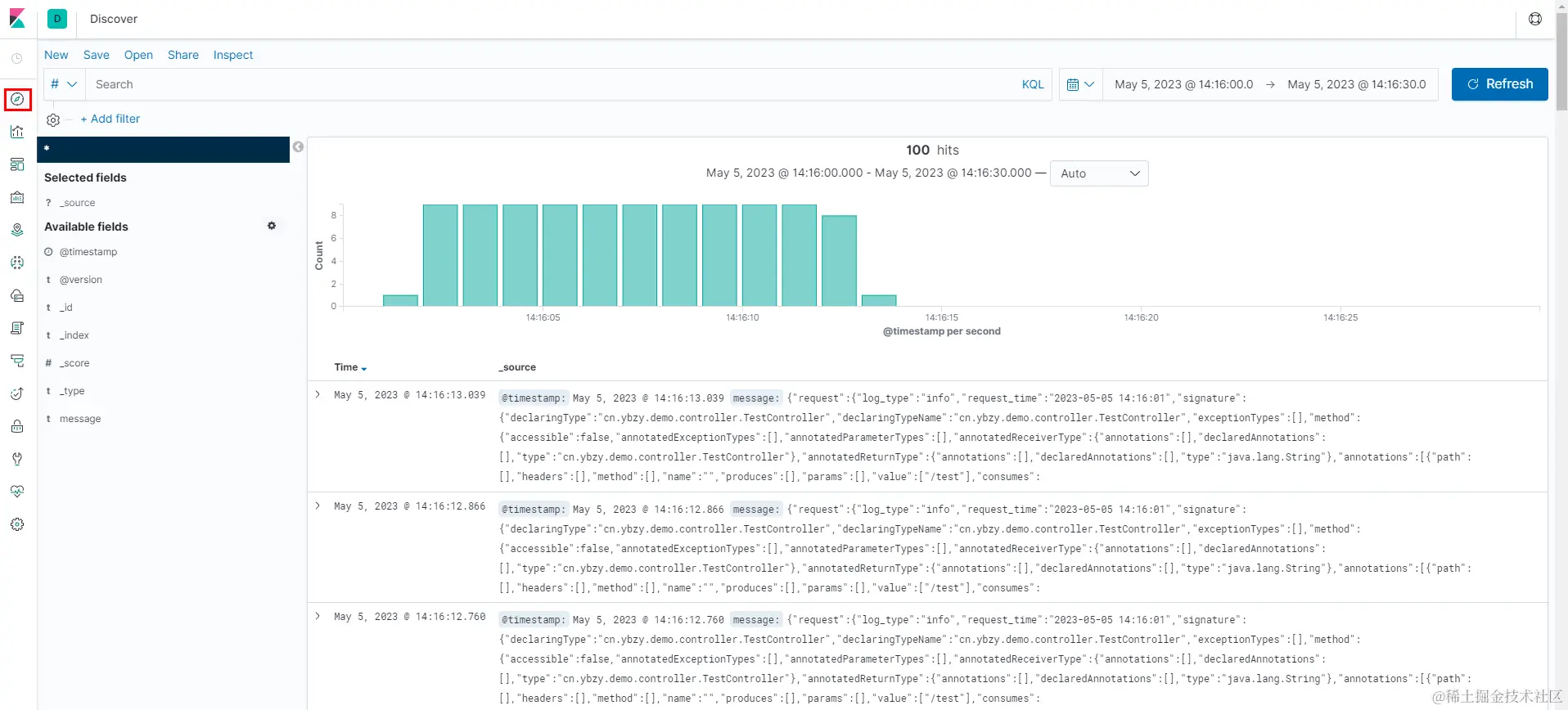This screenshot has width=1568, height=710.
Task: Select the _score field
Action: [x=74, y=363]
